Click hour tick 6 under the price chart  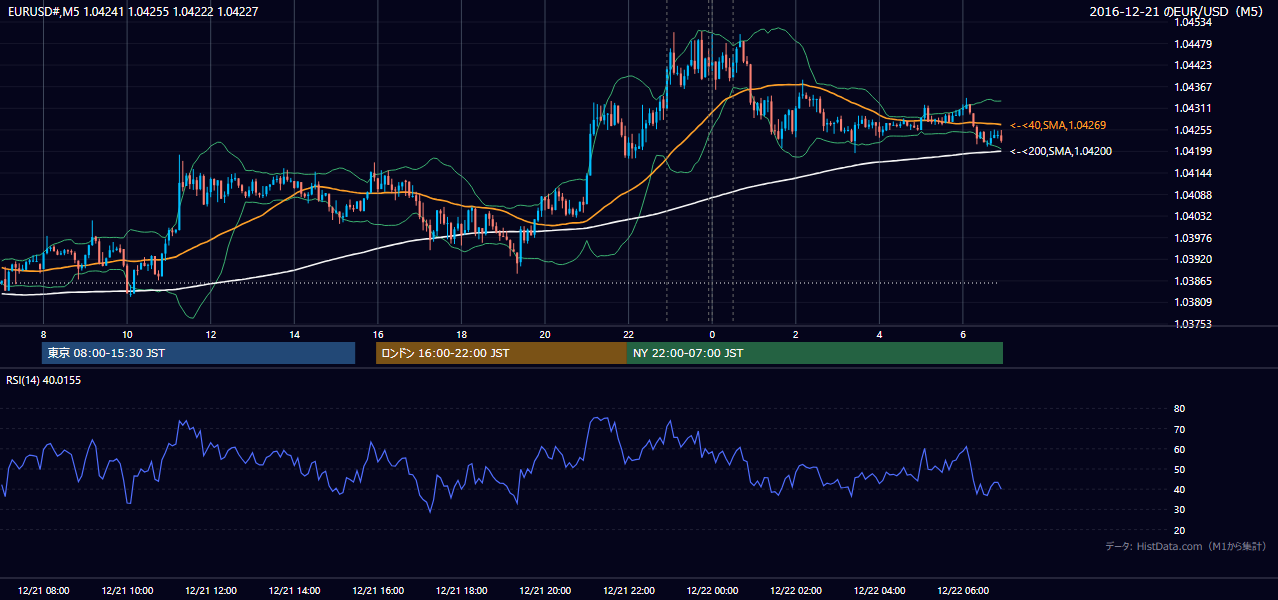[x=963, y=334]
